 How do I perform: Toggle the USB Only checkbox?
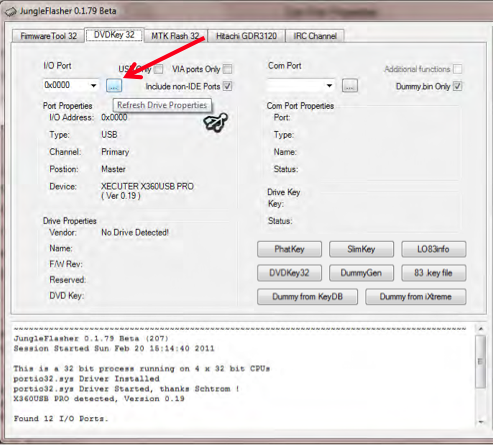(159, 69)
